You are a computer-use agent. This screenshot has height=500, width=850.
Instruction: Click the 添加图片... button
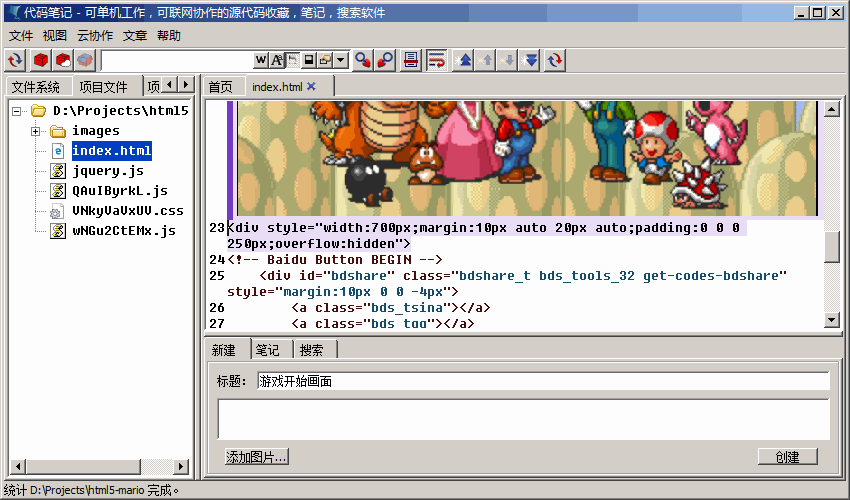tap(256, 457)
